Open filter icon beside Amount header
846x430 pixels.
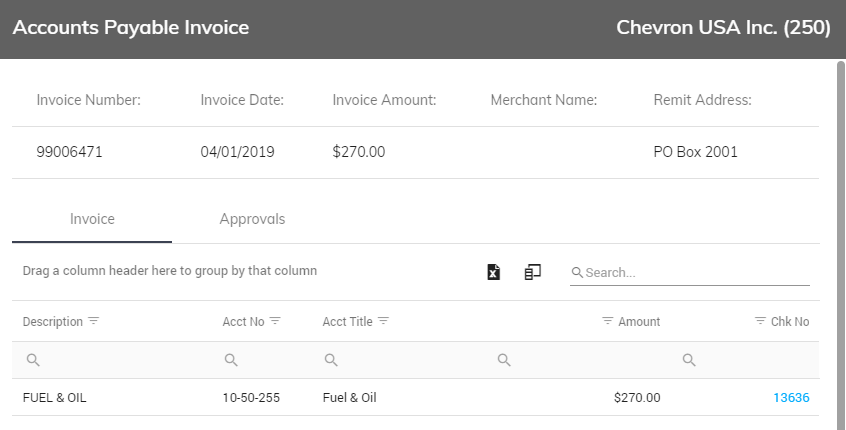(608, 321)
